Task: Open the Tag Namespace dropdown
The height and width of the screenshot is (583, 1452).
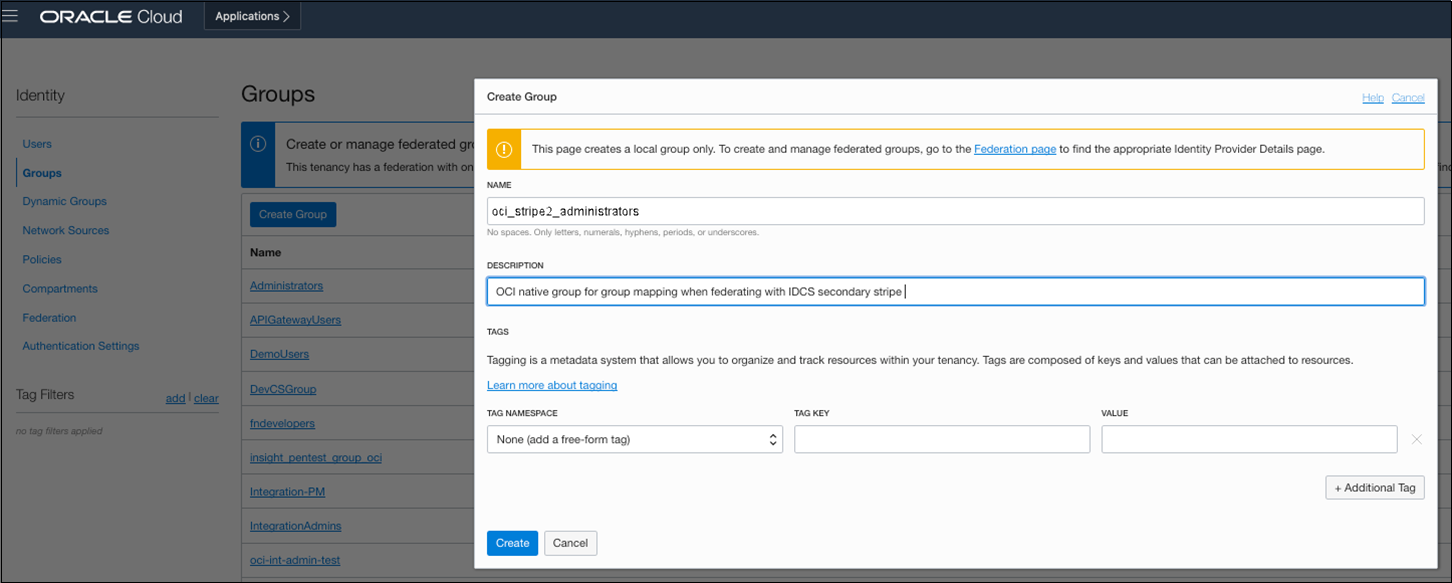Action: (x=634, y=439)
